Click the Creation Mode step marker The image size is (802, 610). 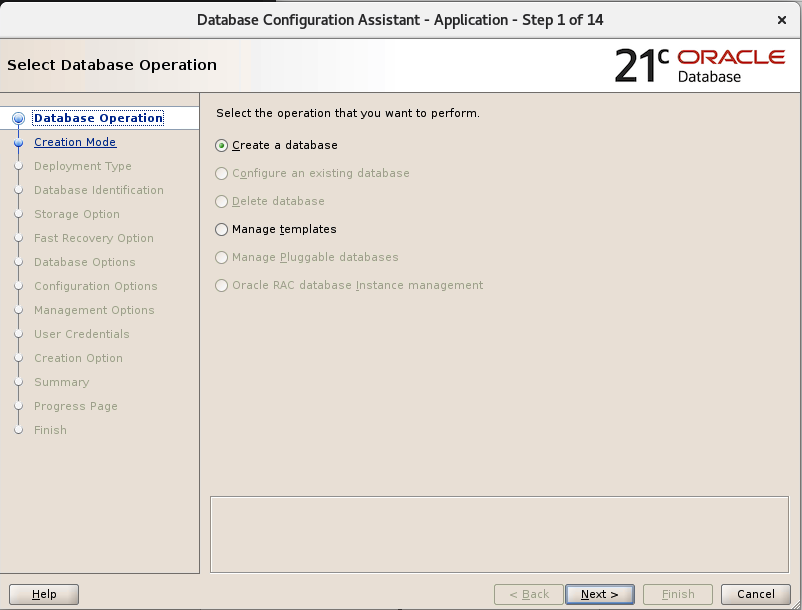[18, 142]
